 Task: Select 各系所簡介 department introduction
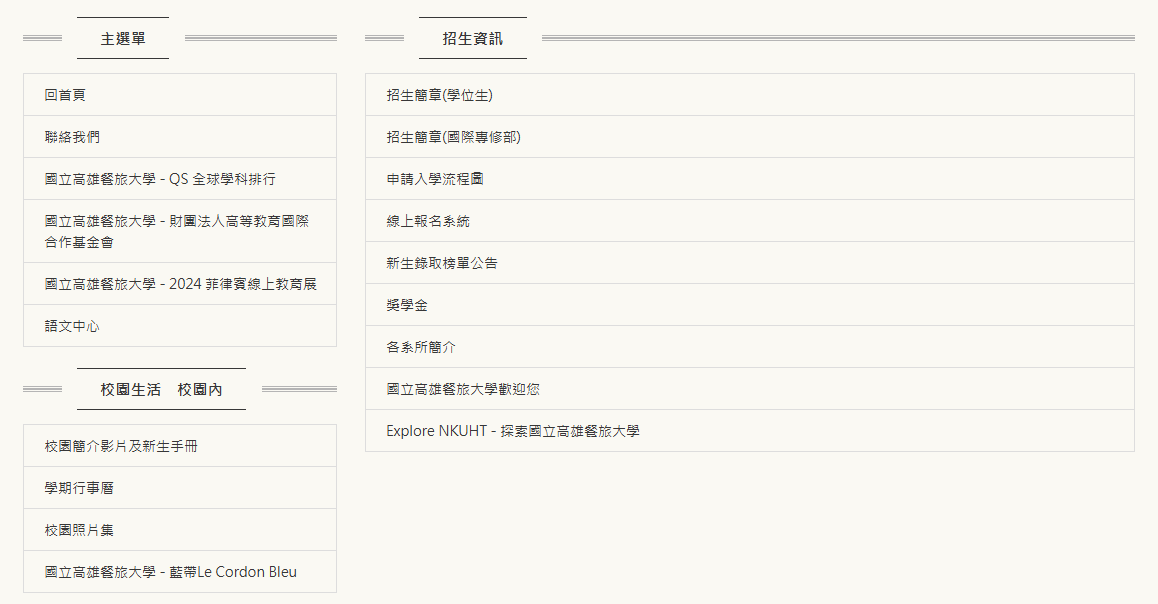[421, 347]
